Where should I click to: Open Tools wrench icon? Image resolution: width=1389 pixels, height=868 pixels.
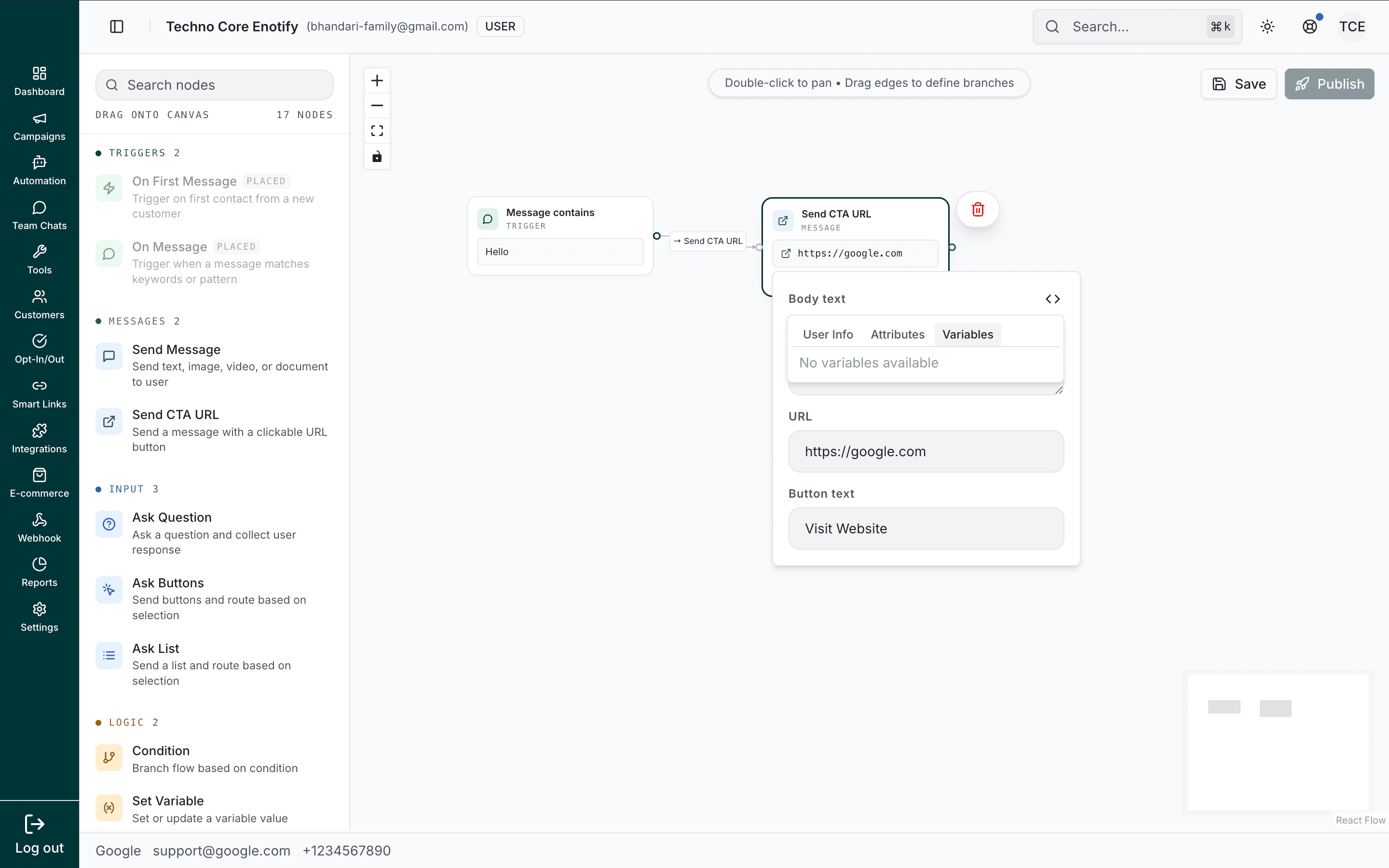[x=39, y=251]
